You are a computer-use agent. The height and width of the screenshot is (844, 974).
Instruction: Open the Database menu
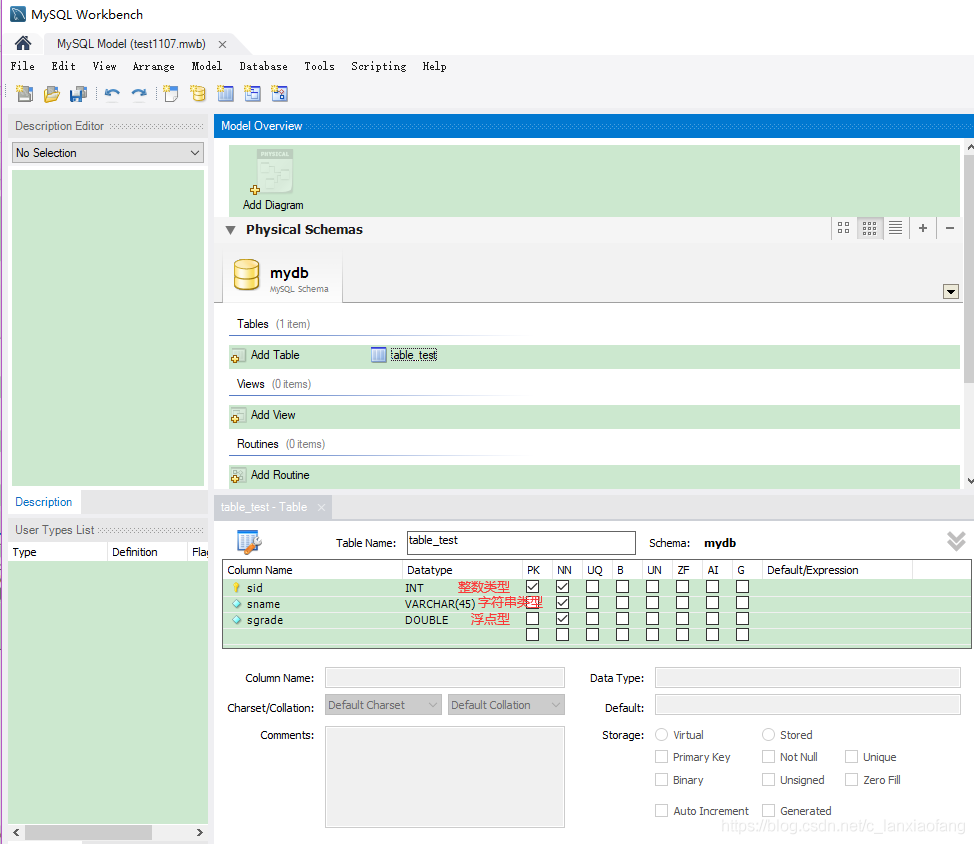coord(263,66)
